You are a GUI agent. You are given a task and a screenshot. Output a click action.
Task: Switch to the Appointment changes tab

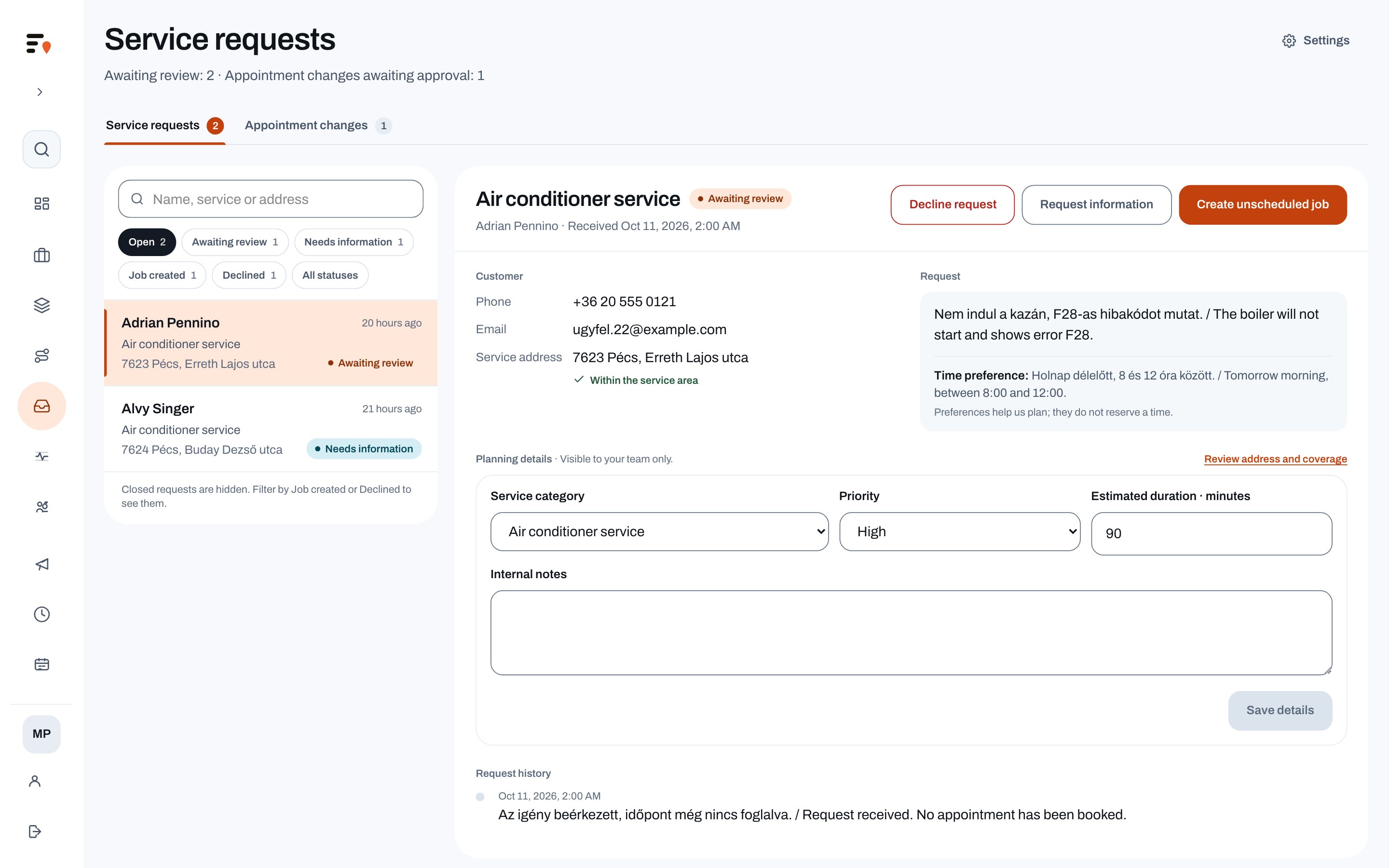[318, 125]
